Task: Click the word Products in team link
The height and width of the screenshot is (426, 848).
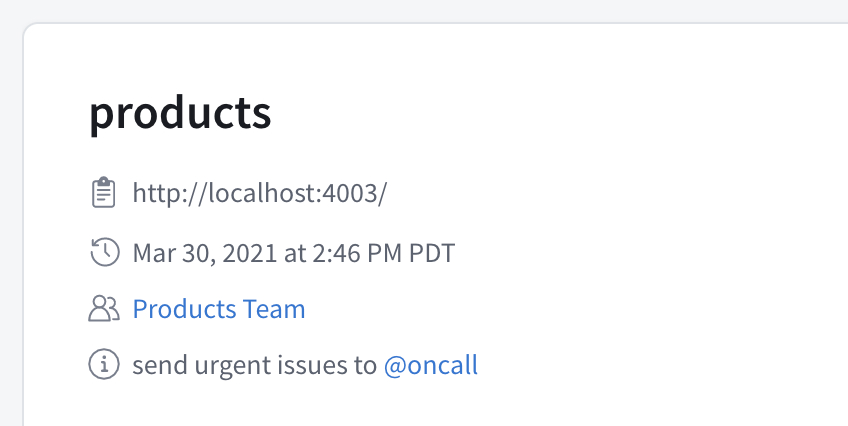Action: pos(184,309)
